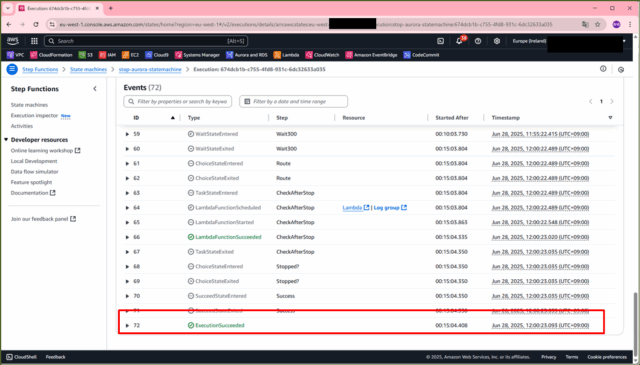Go to the next events page arrow
The image size is (640, 365).
[611, 101]
